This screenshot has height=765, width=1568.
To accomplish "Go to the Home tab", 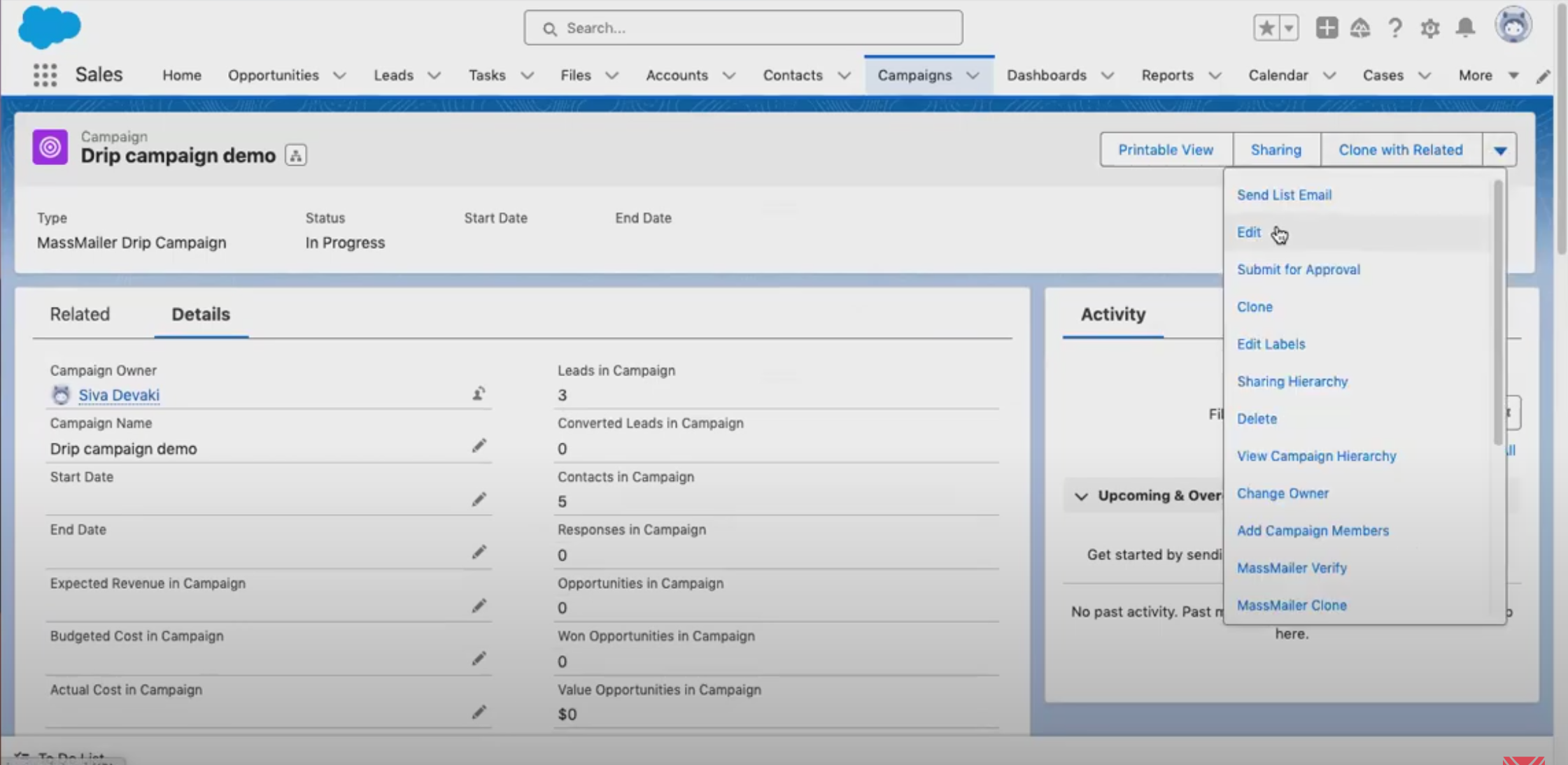I will point(182,76).
